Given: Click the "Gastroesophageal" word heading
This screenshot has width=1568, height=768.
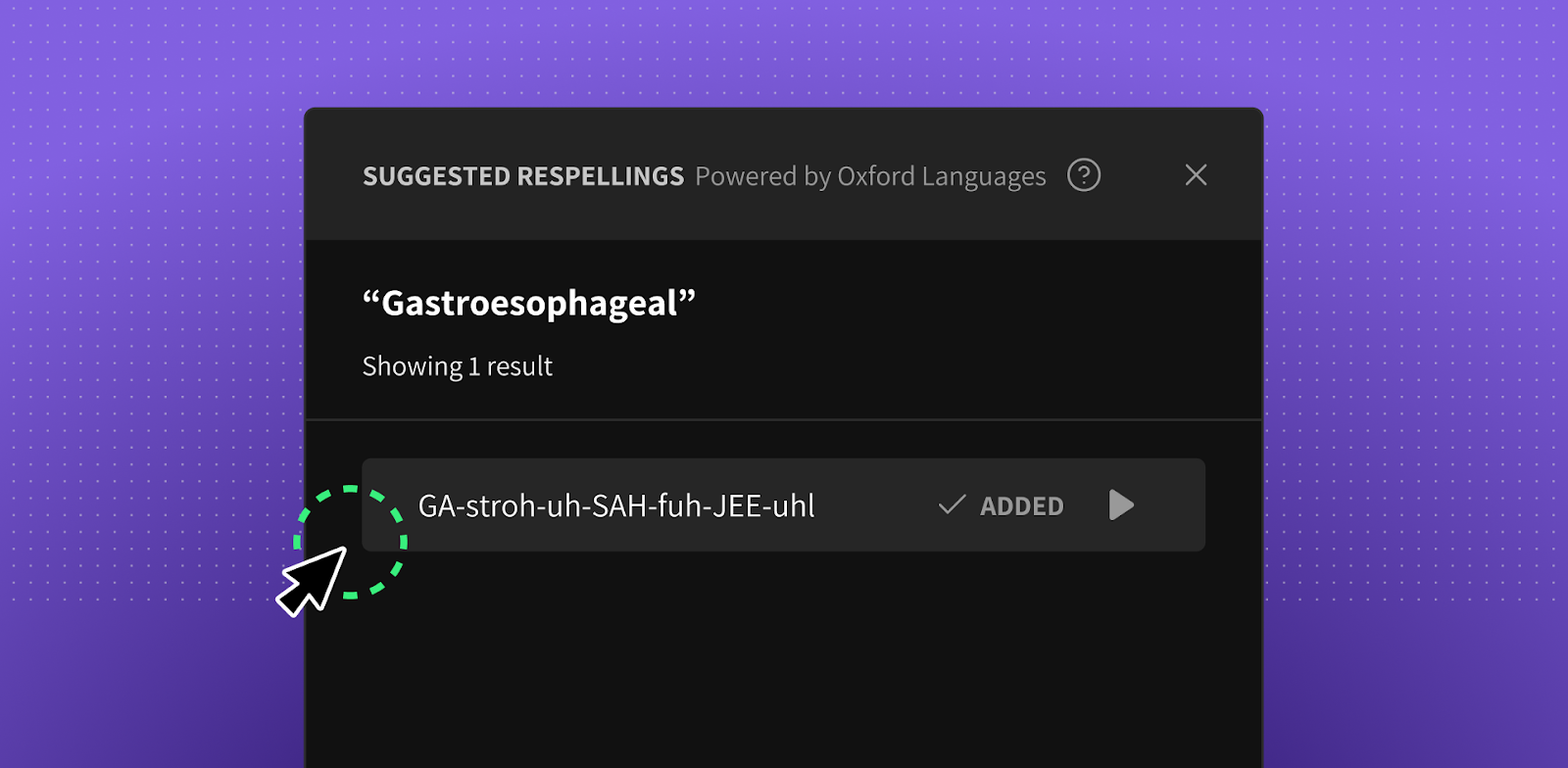Looking at the screenshot, I should coord(529,304).
